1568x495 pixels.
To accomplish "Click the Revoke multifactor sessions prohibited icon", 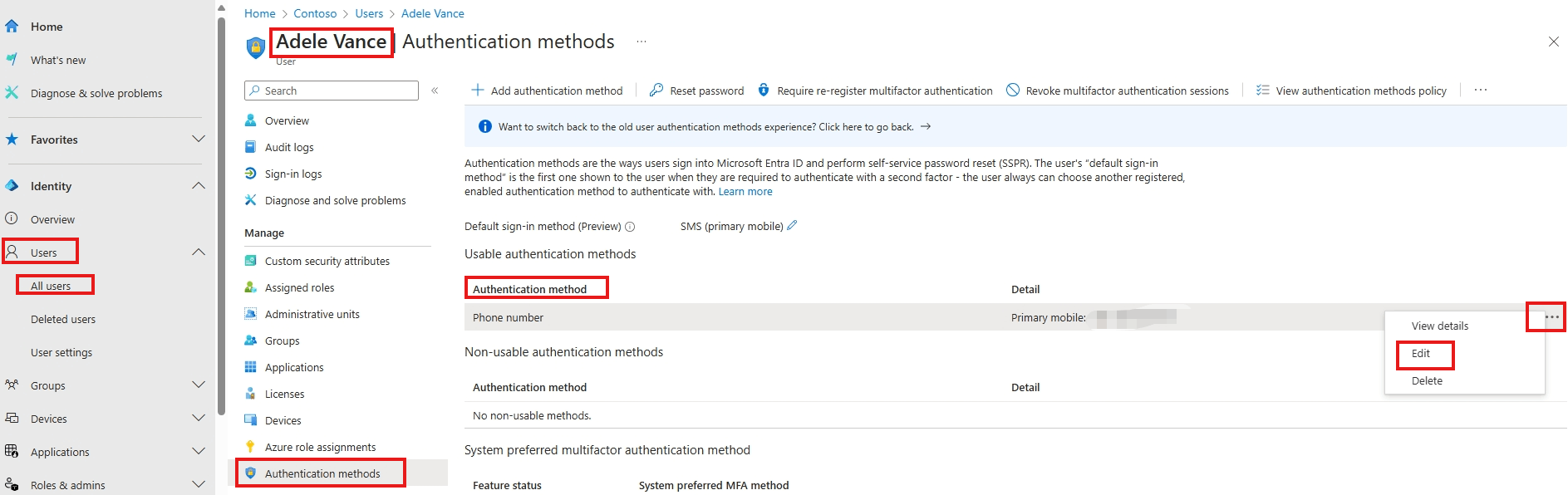I will tap(1013, 90).
